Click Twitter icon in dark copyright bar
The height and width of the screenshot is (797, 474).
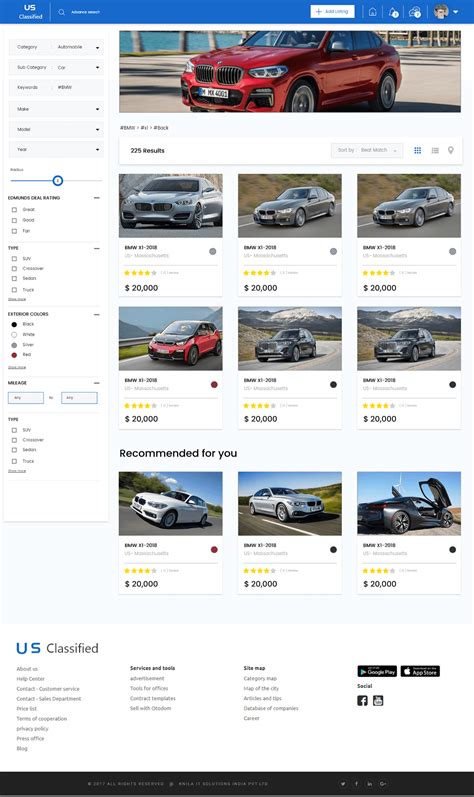(x=343, y=784)
